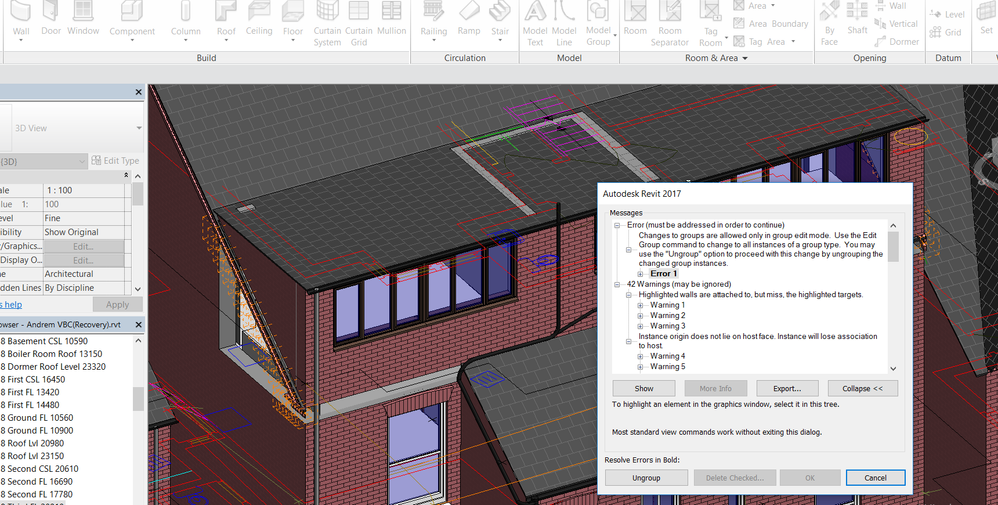Collapse the 42 Warnings section
This screenshot has width=998, height=505.
coord(617,285)
